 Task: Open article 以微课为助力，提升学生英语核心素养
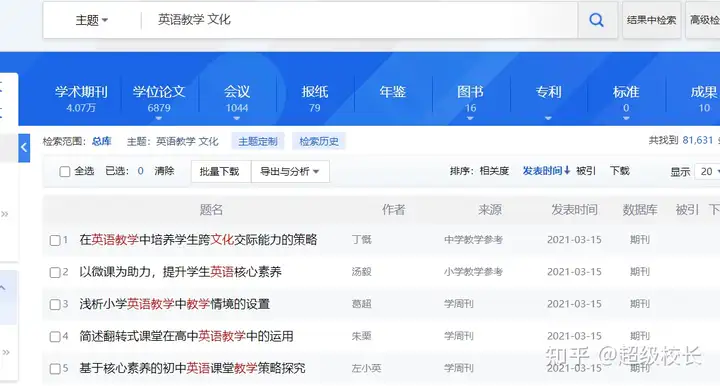(x=180, y=272)
